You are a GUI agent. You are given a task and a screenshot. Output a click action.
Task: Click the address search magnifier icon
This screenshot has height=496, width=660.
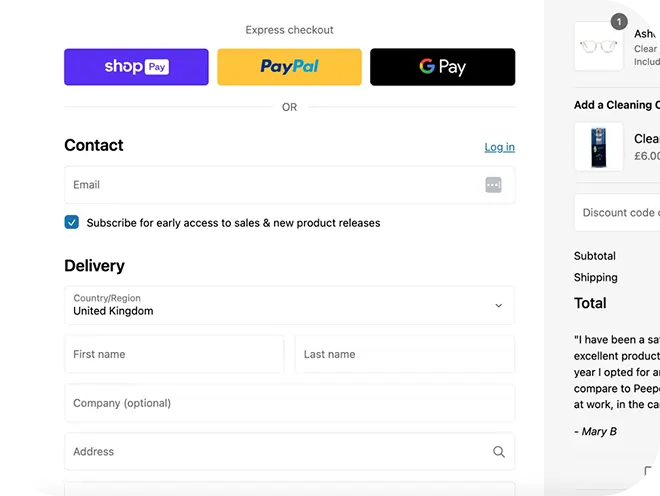click(x=499, y=452)
